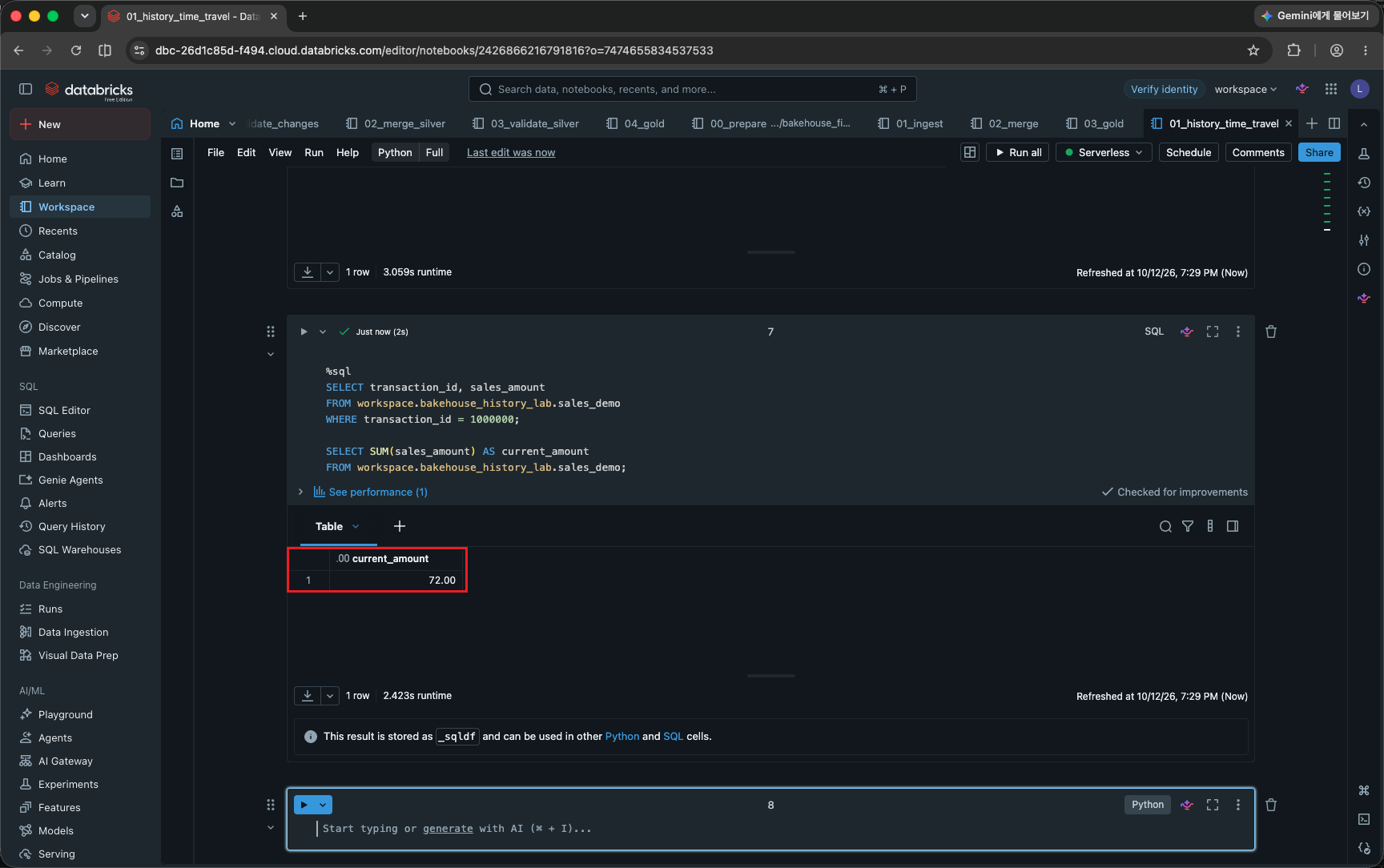Delete cell 7 with the trash icon

[x=1271, y=332]
